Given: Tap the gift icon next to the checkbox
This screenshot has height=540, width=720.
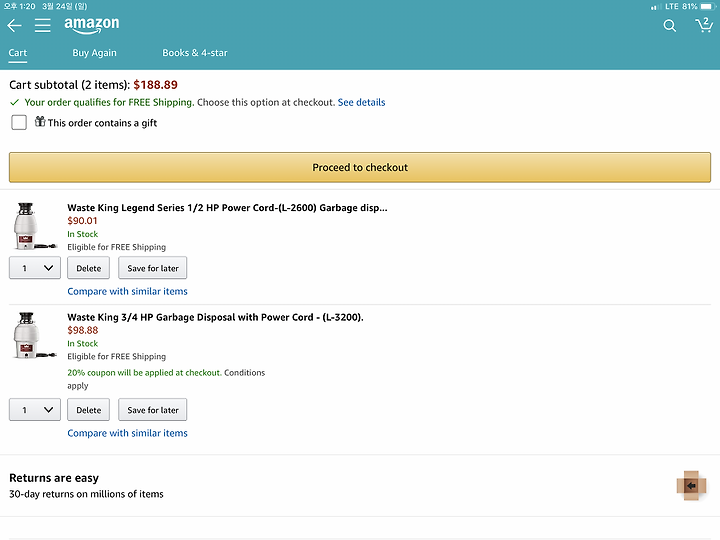Looking at the screenshot, I should tap(40, 122).
